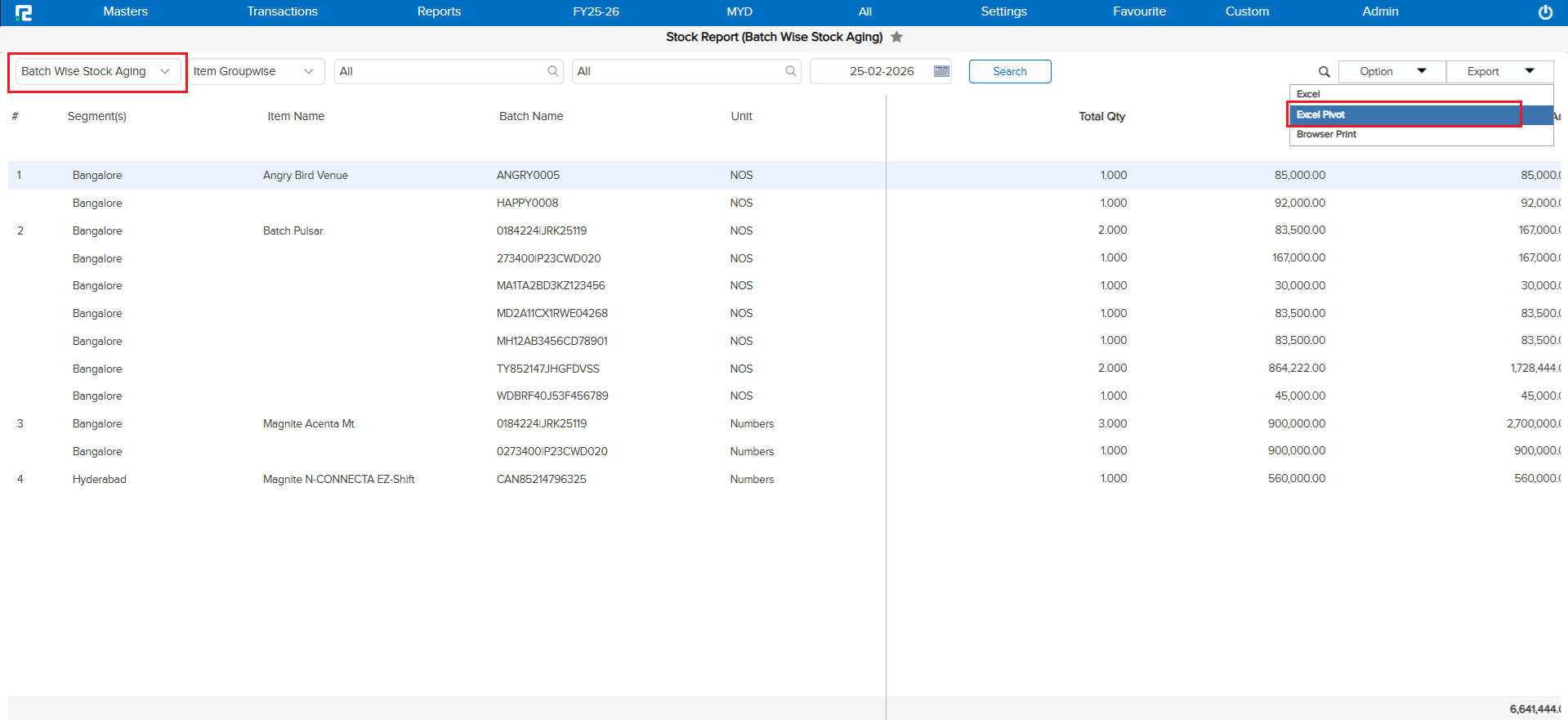Image resolution: width=1568 pixels, height=720 pixels.
Task: Click batch MD2A11CX1RWE04268
Action: coord(552,313)
